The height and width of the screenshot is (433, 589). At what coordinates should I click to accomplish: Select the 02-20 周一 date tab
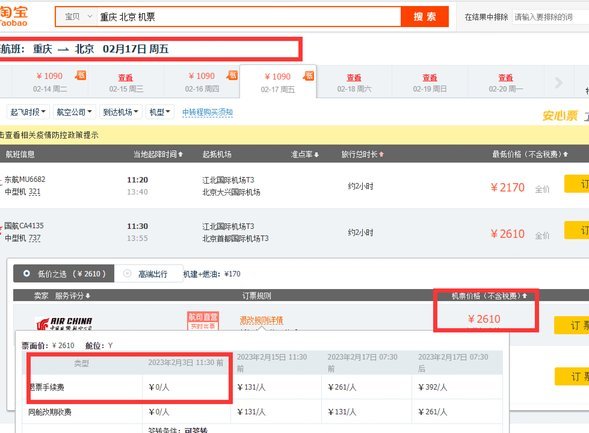click(x=506, y=83)
